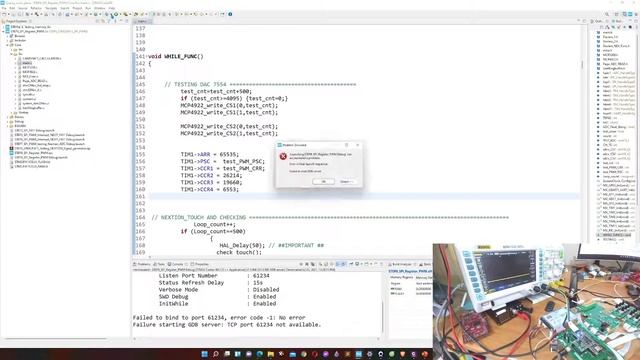The image size is (640, 360).
Task: Expand the Binaries folder in Project Explorer
Action: pos(7,36)
